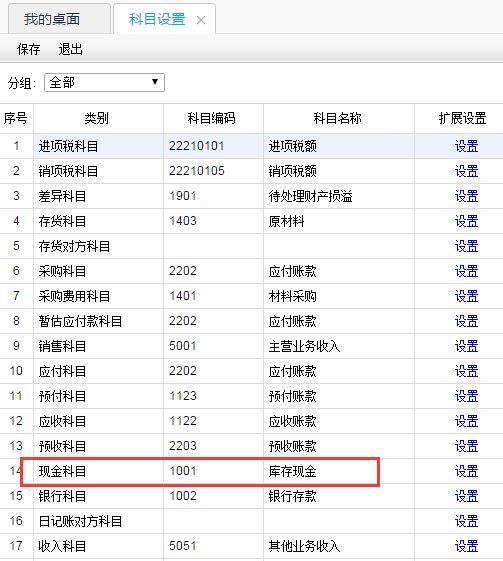
Task: Click code cell 1123
Action: tap(213, 396)
